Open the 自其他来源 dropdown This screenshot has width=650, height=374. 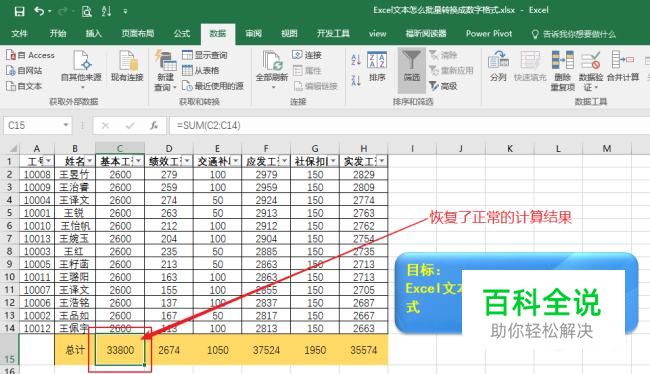pyautogui.click(x=81, y=69)
